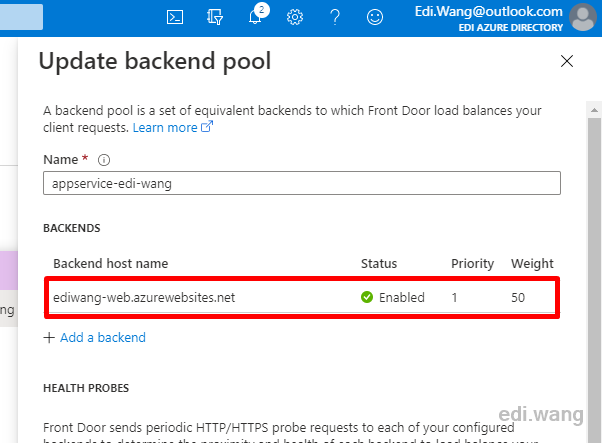The image size is (602, 443).
Task: Open the directory and subscription filter icon
Action: 215,17
